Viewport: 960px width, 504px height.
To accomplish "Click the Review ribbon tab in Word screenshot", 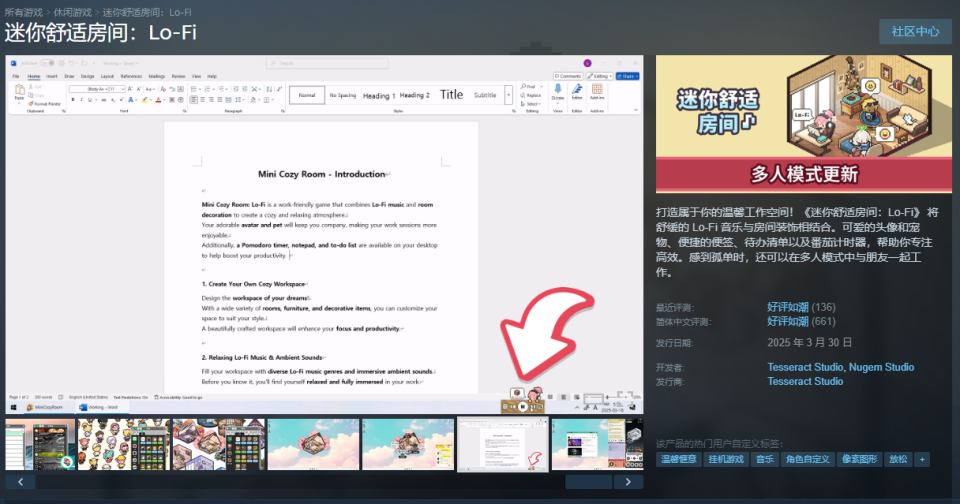I will pyautogui.click(x=178, y=77).
